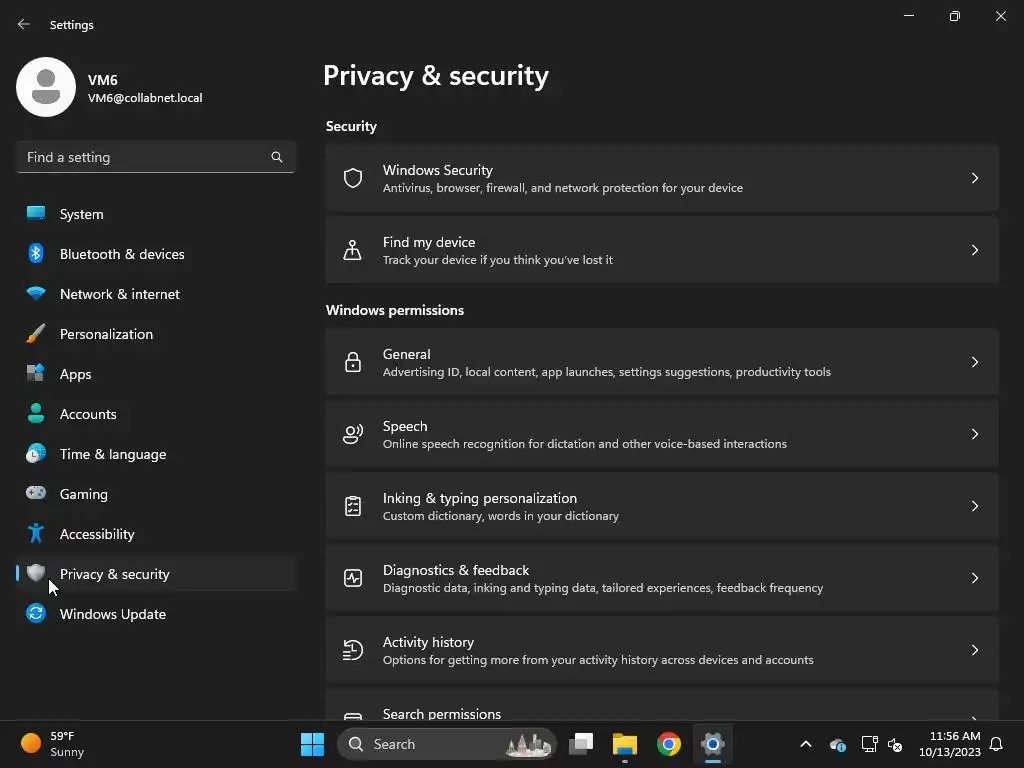The width and height of the screenshot is (1024, 768).
Task: Launch Google Chrome from the taskbar
Action: 669,744
